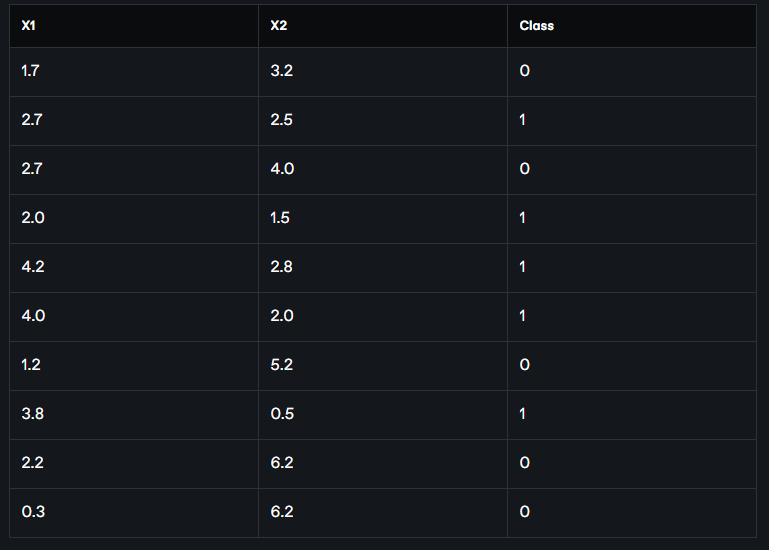Select the X2 cell showing 2.5

click(281, 120)
